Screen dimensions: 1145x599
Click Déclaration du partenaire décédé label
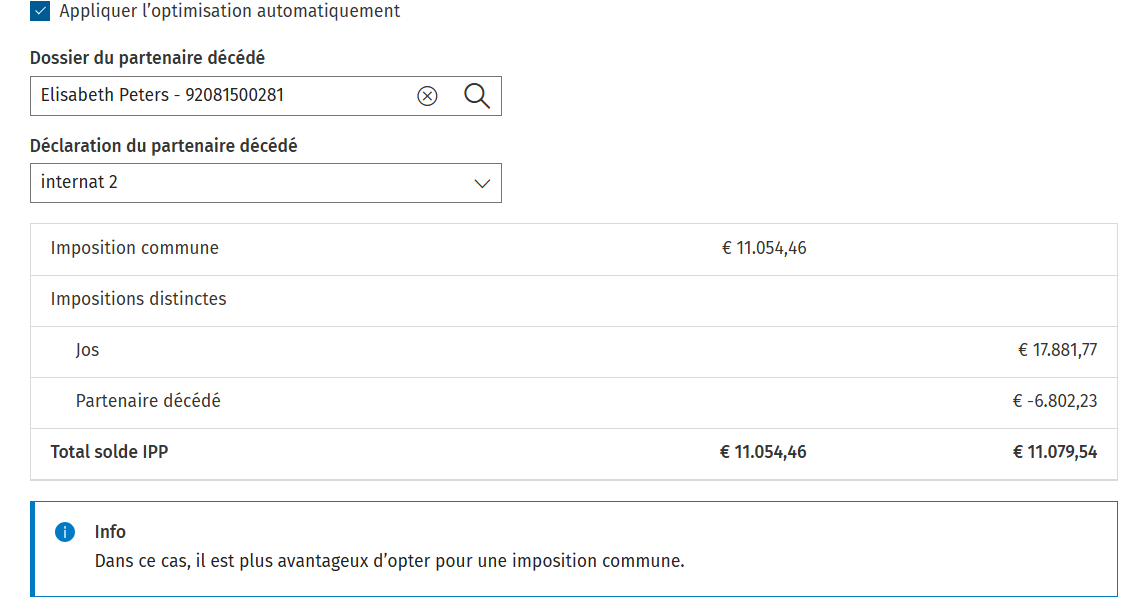[x=164, y=145]
